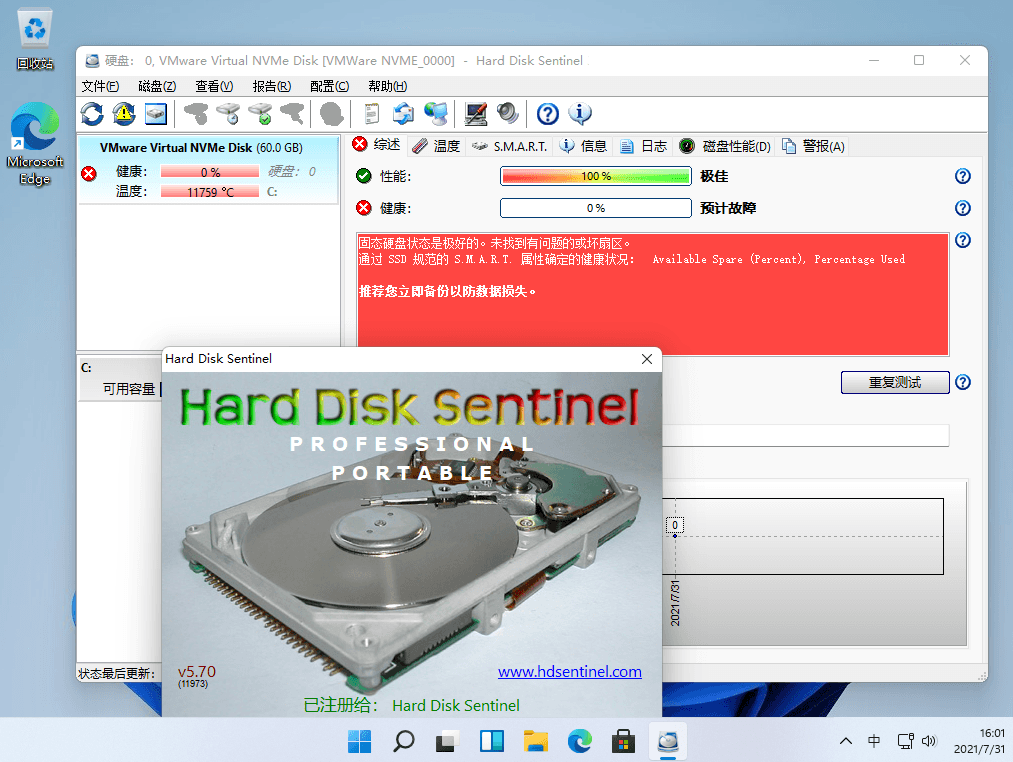Image resolution: width=1013 pixels, height=762 pixels.
Task: Open the www.hdsentinel.com link
Action: (569, 672)
